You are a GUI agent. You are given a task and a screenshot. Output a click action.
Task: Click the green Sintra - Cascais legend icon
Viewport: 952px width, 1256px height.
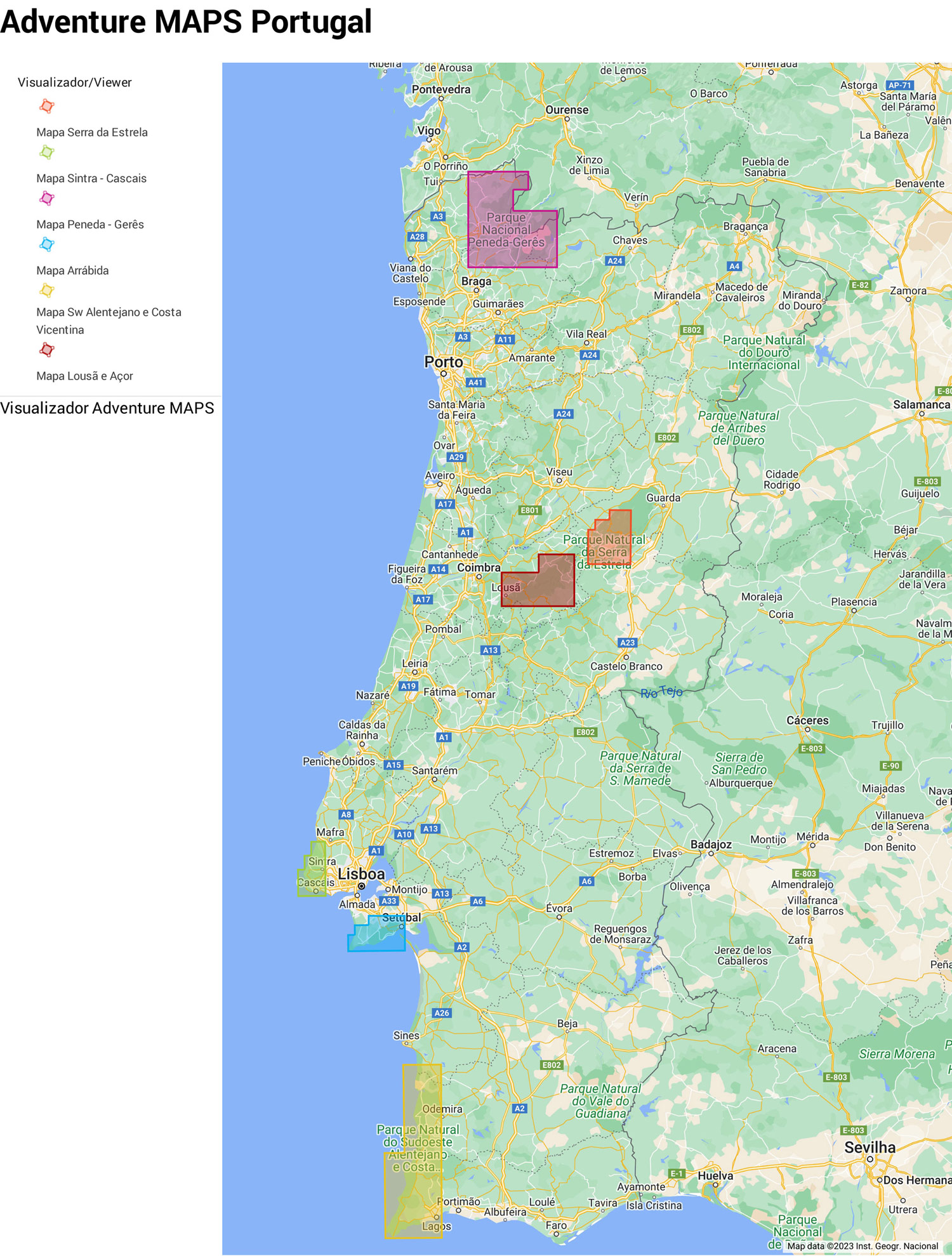pyautogui.click(x=47, y=152)
